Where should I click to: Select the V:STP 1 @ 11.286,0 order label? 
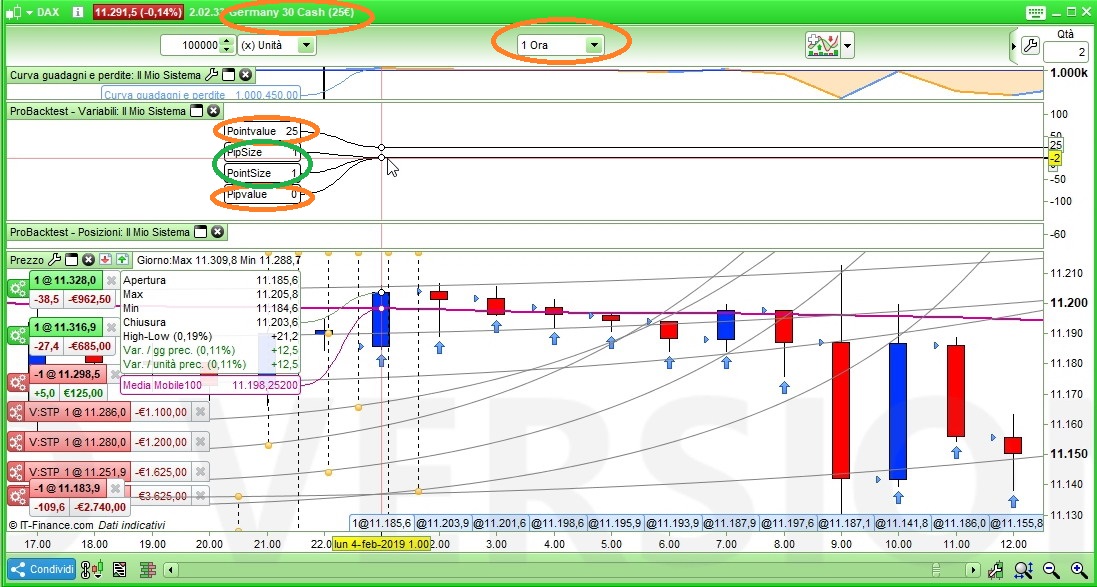(x=78, y=412)
